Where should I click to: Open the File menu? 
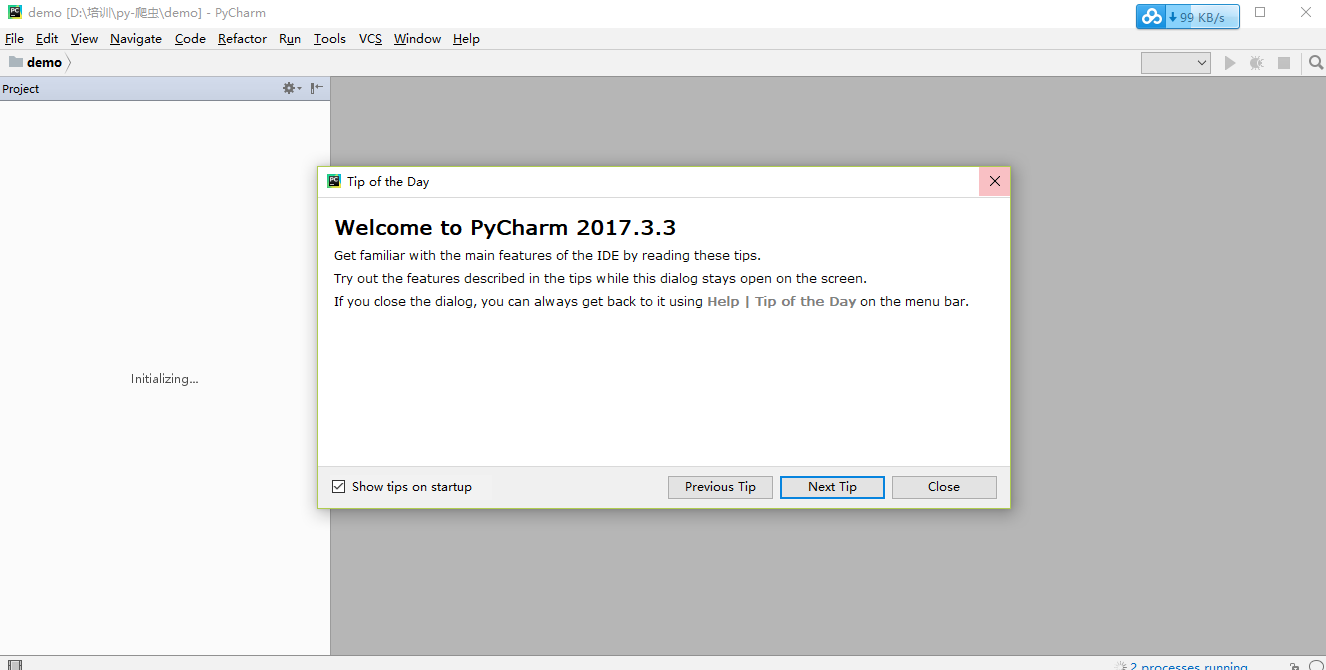click(x=14, y=39)
